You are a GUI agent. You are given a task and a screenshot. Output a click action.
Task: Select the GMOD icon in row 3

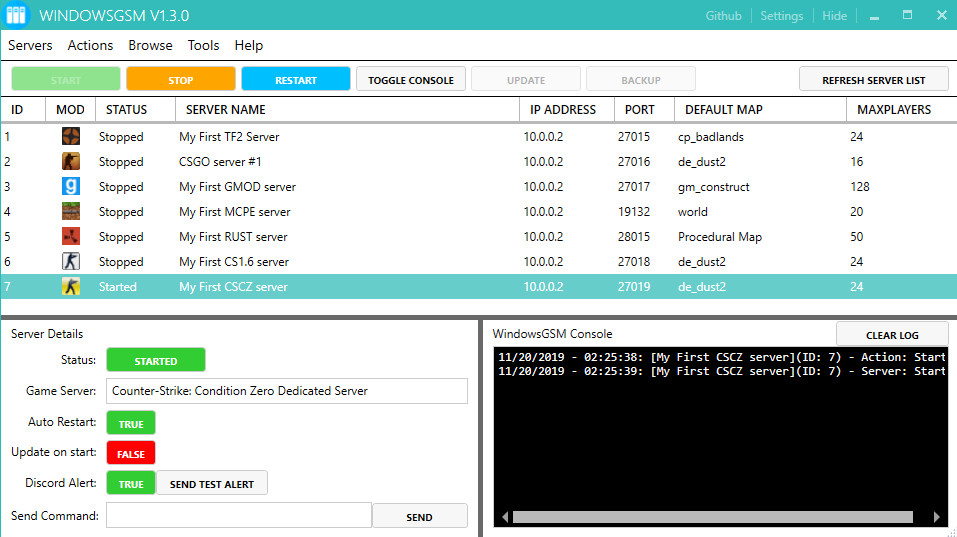(71, 186)
